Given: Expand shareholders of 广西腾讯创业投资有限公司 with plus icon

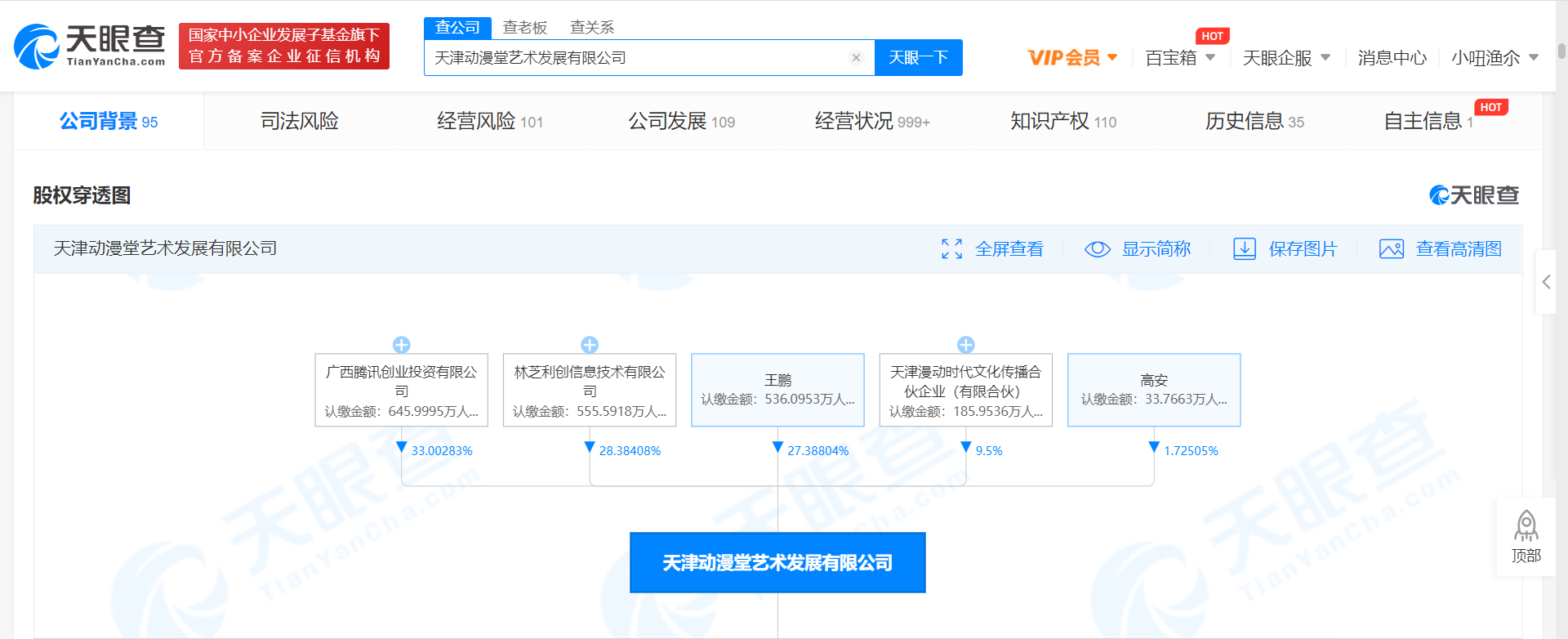Looking at the screenshot, I should pos(401,345).
